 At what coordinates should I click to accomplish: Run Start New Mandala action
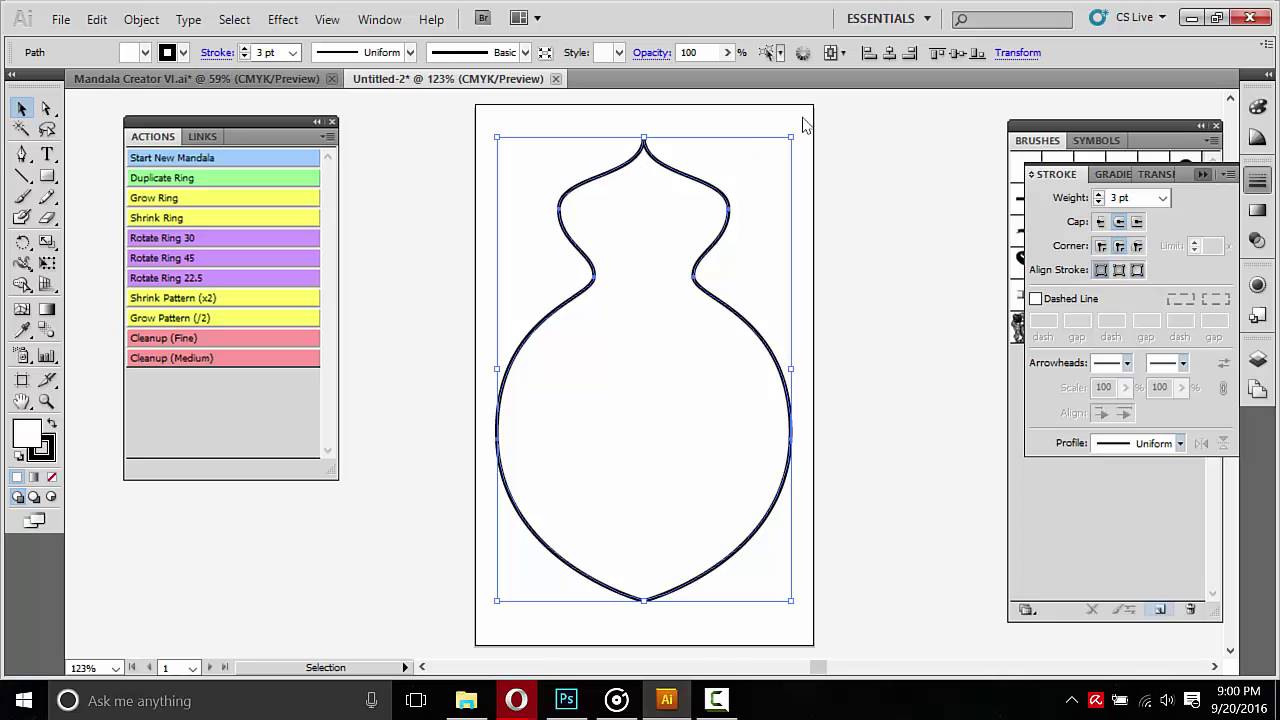(x=223, y=158)
